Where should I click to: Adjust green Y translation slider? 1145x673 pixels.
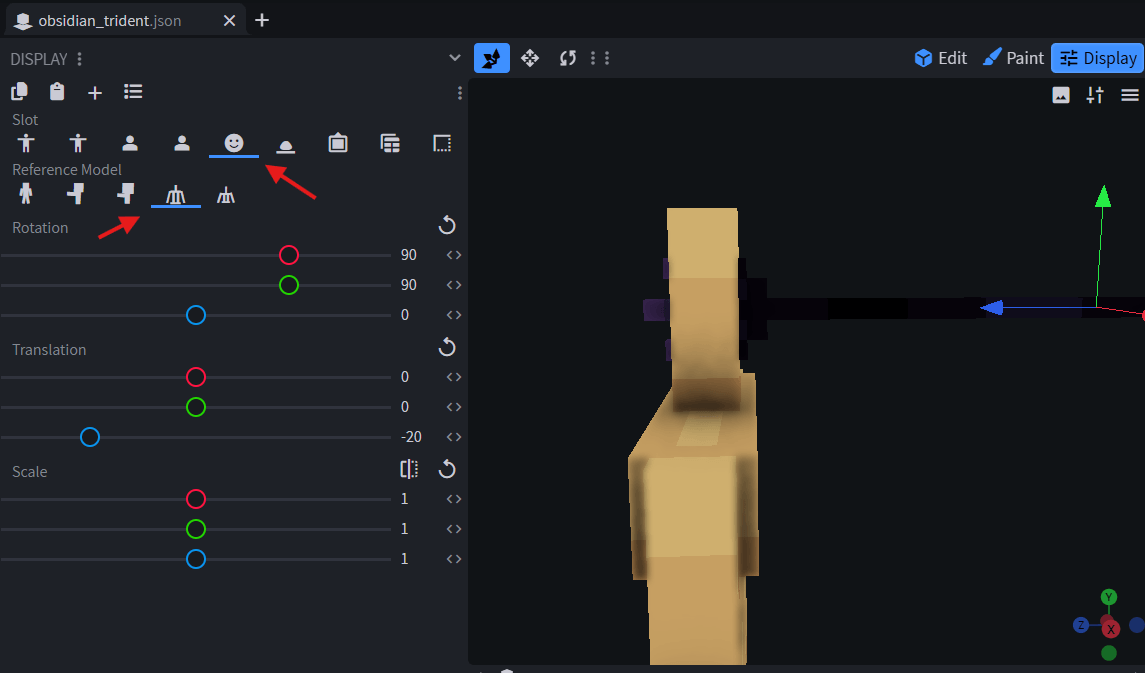196,407
